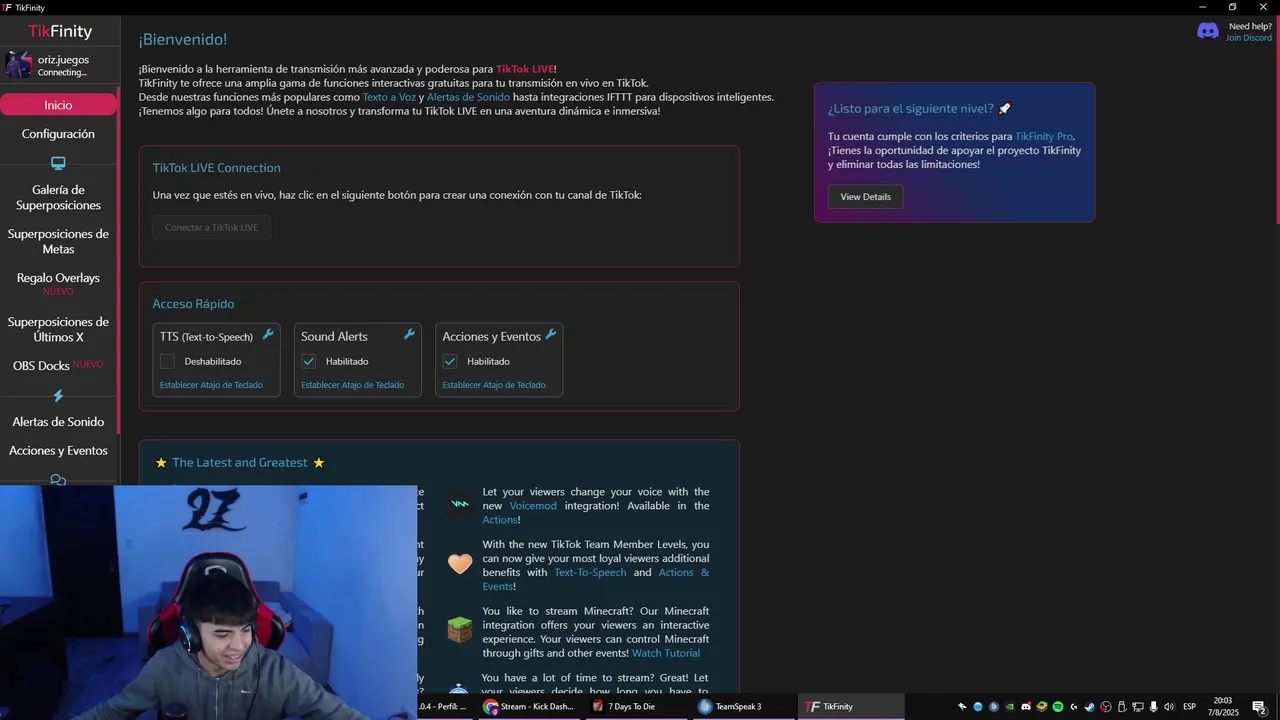Open the TTS wrench settings icon
This screenshot has height=720, width=1280.
pos(268,335)
